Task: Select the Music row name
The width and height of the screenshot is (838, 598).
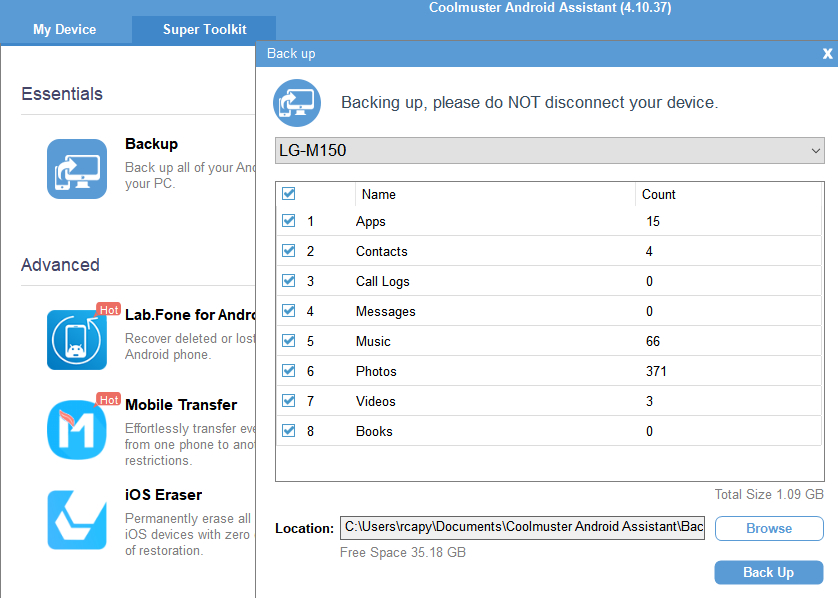Action: pyautogui.click(x=373, y=341)
